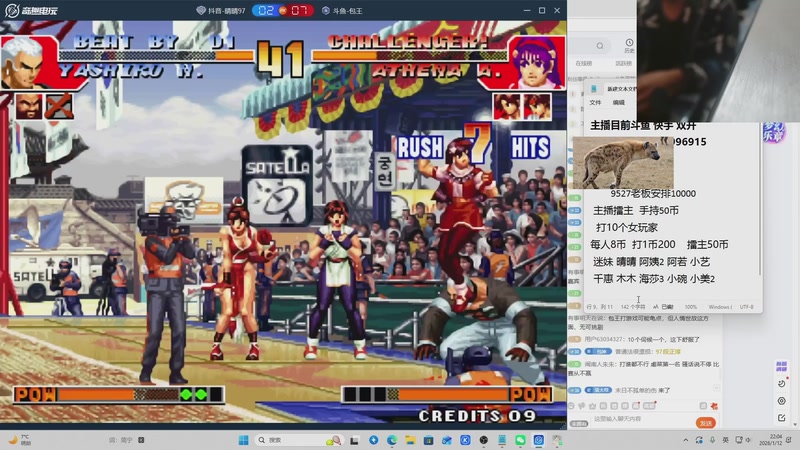This screenshot has height=450, width=800.
Task: Click the 142个字符 character count status
Action: 633,307
